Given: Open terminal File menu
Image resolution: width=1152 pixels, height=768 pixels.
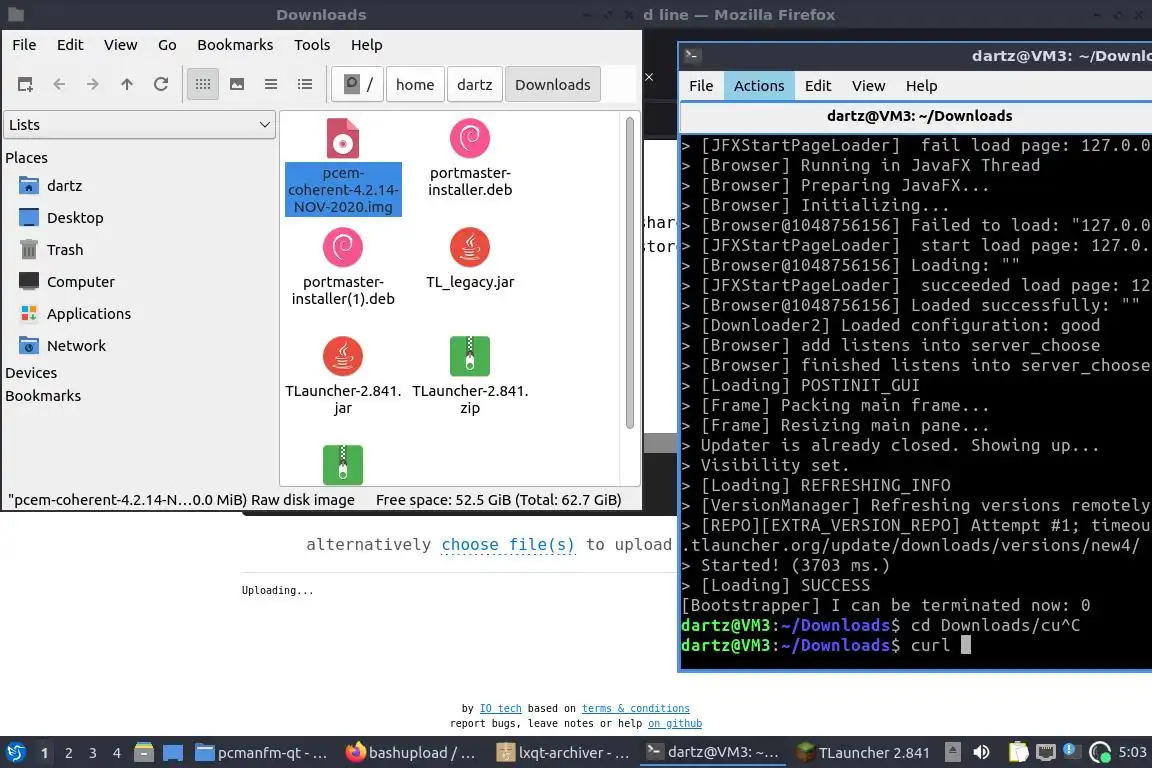Looking at the screenshot, I should (701, 86).
